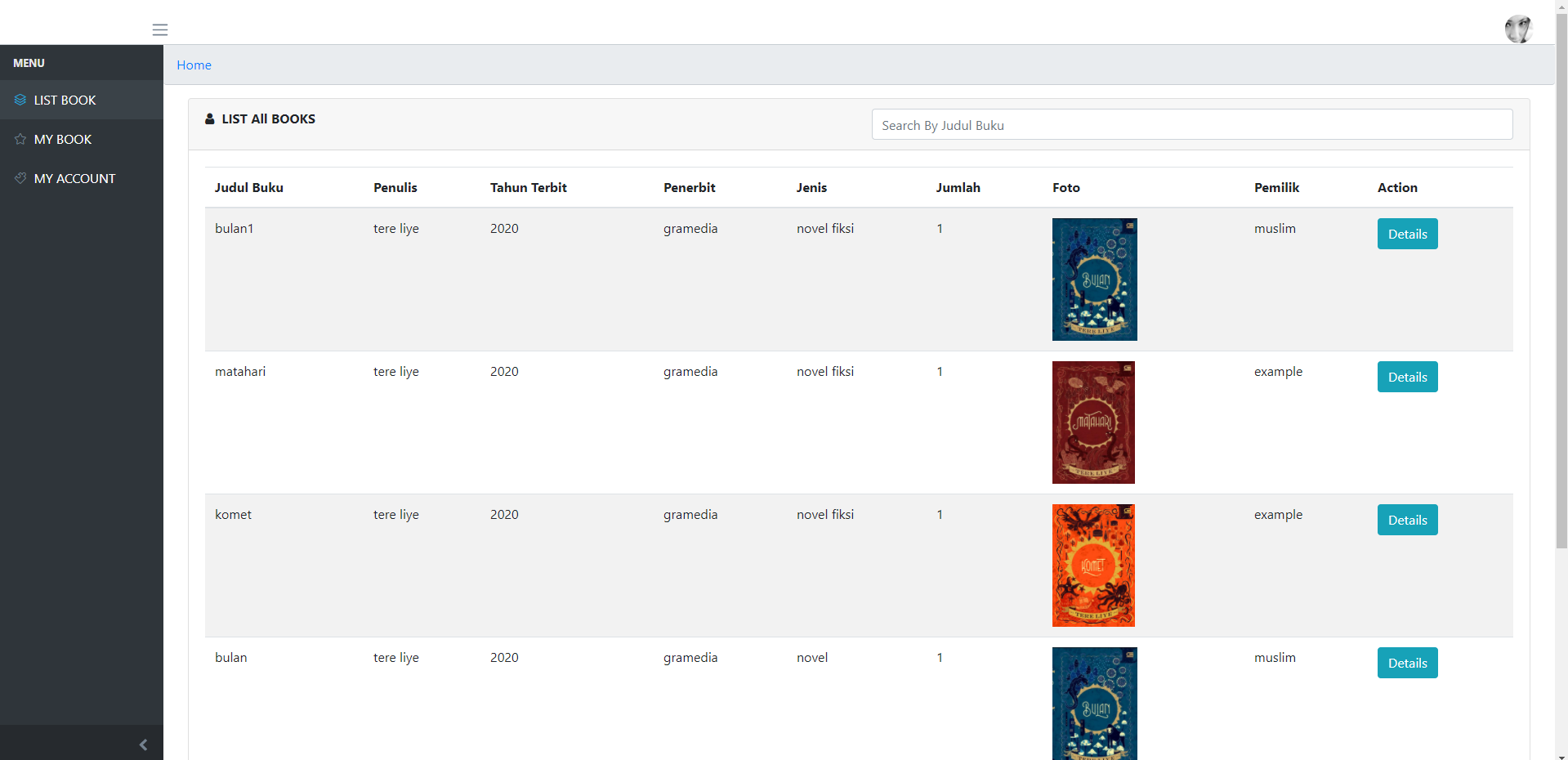Click the Pemilik column header

1276,187
